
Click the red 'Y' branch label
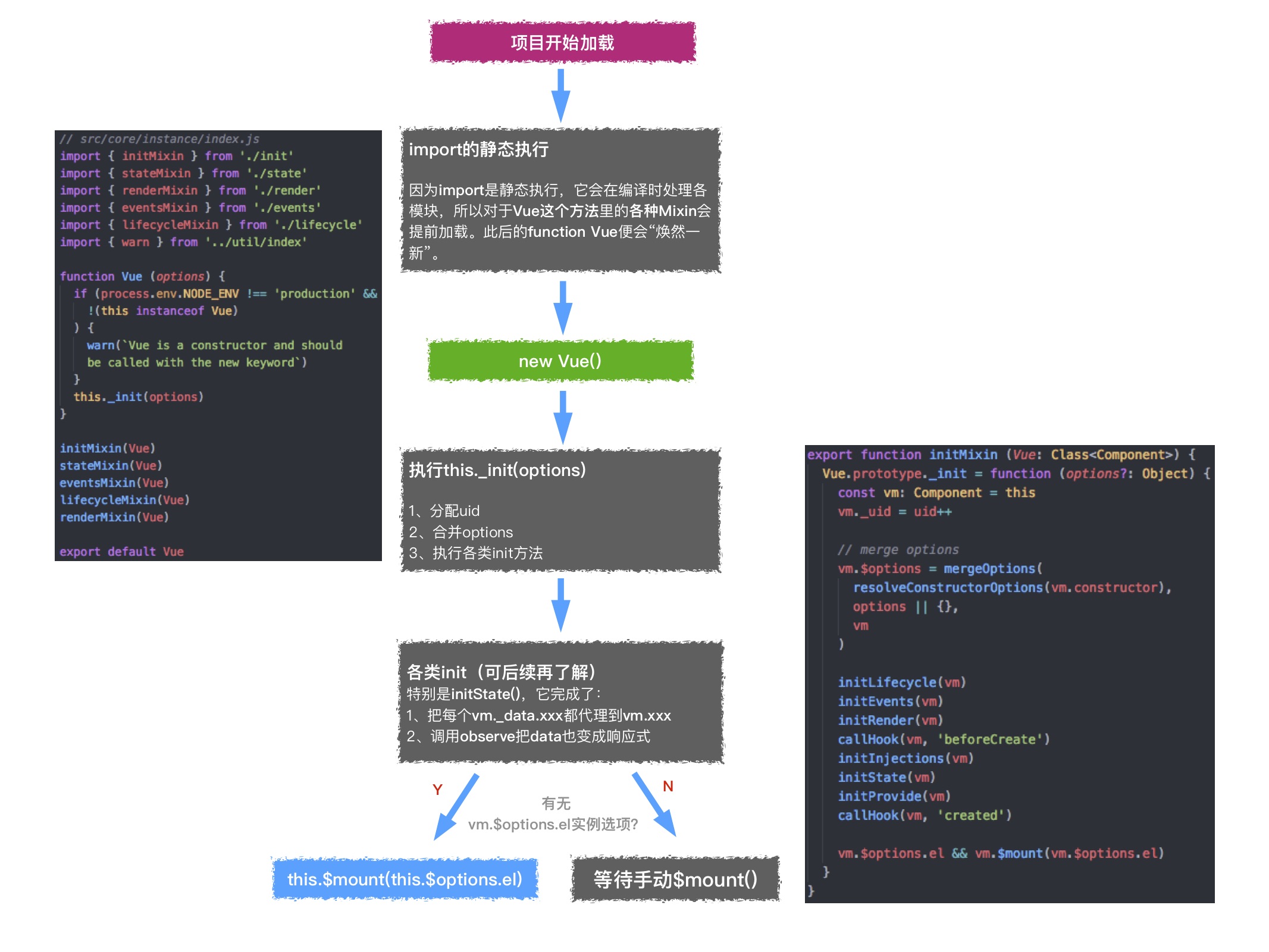pyautogui.click(x=437, y=790)
